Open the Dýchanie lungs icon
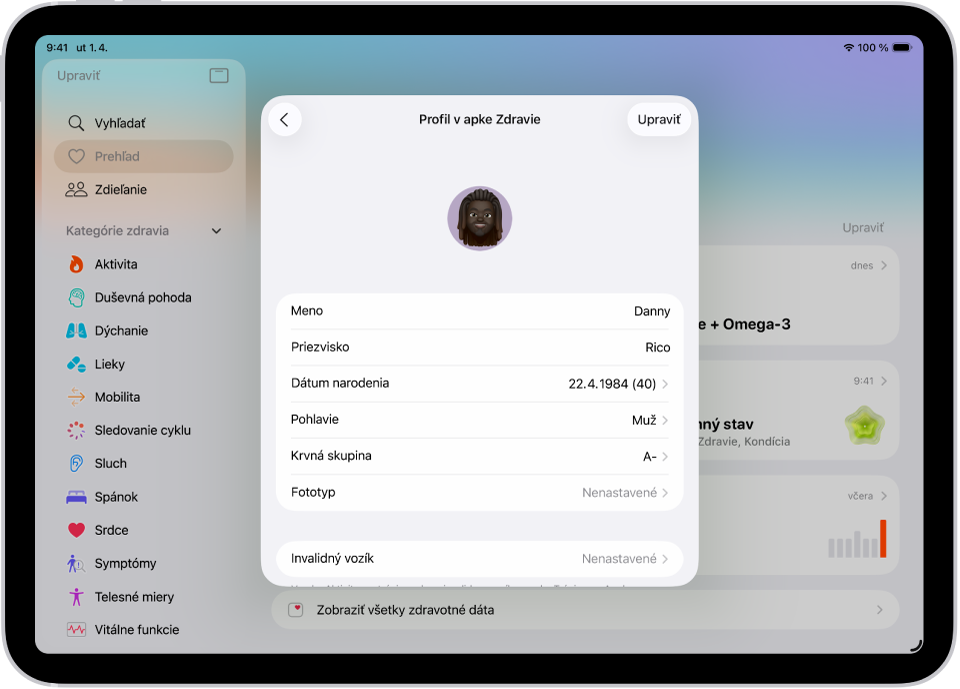This screenshot has width=960, height=689. (x=76, y=331)
